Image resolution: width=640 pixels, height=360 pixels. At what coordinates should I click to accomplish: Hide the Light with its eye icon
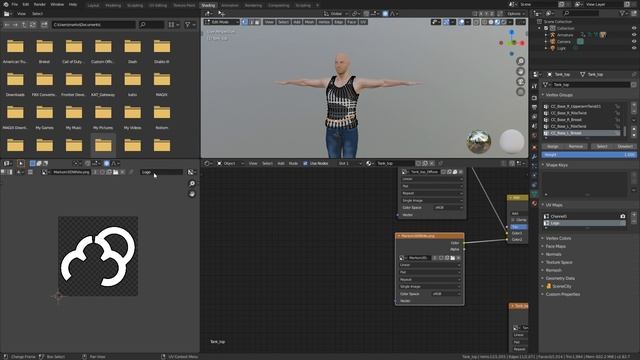point(634,48)
